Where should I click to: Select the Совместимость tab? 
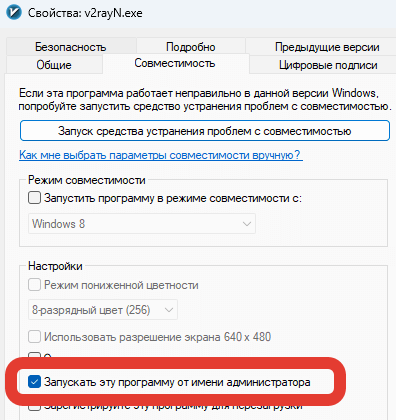175,63
